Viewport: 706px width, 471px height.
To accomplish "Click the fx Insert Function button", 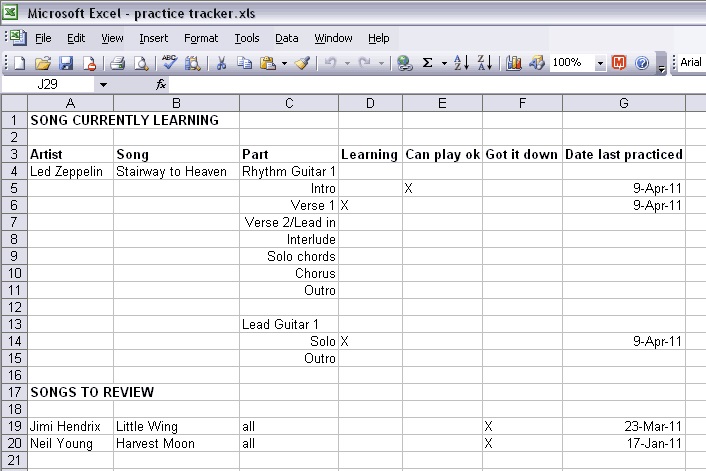I will pyautogui.click(x=161, y=84).
